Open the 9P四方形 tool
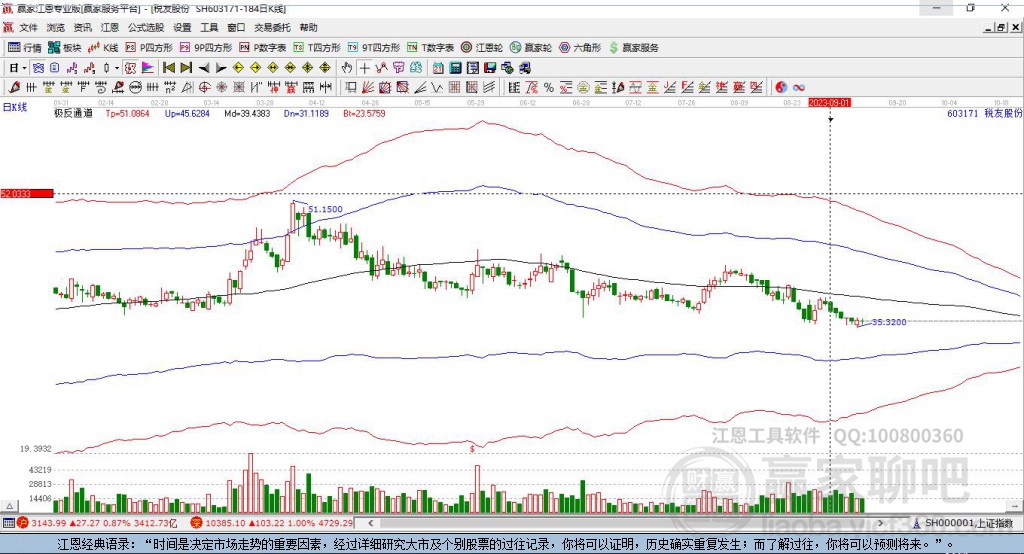Screen dimensions: 1024x554 [x=206, y=48]
